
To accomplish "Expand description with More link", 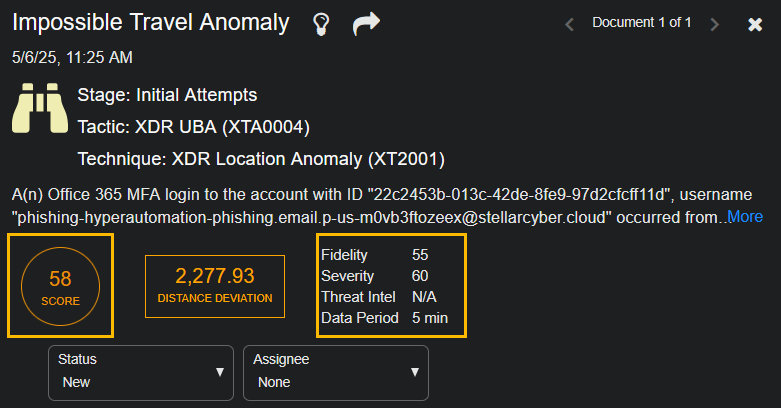I will 745,217.
